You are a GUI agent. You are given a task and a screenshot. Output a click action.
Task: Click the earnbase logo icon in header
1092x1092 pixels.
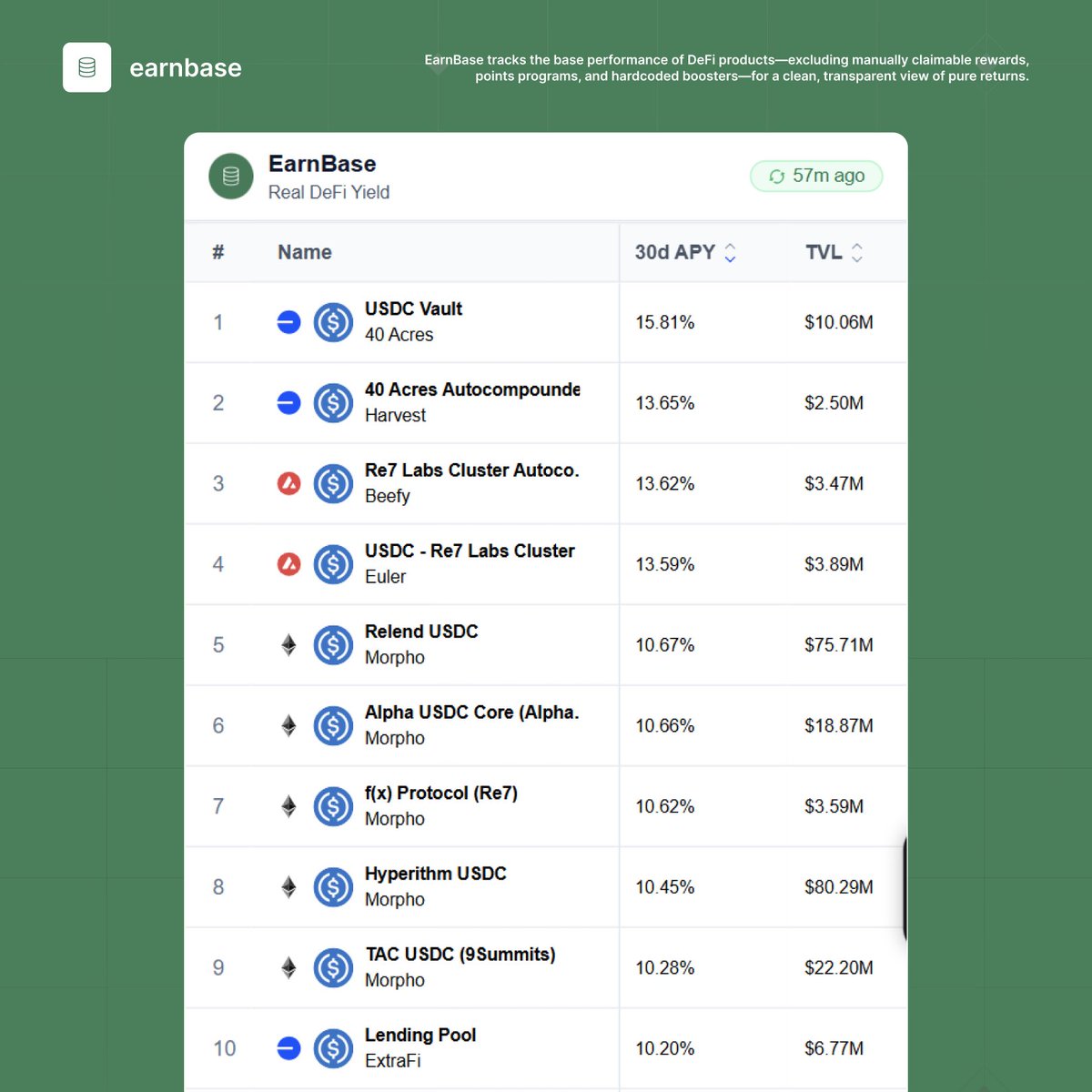coord(86,67)
